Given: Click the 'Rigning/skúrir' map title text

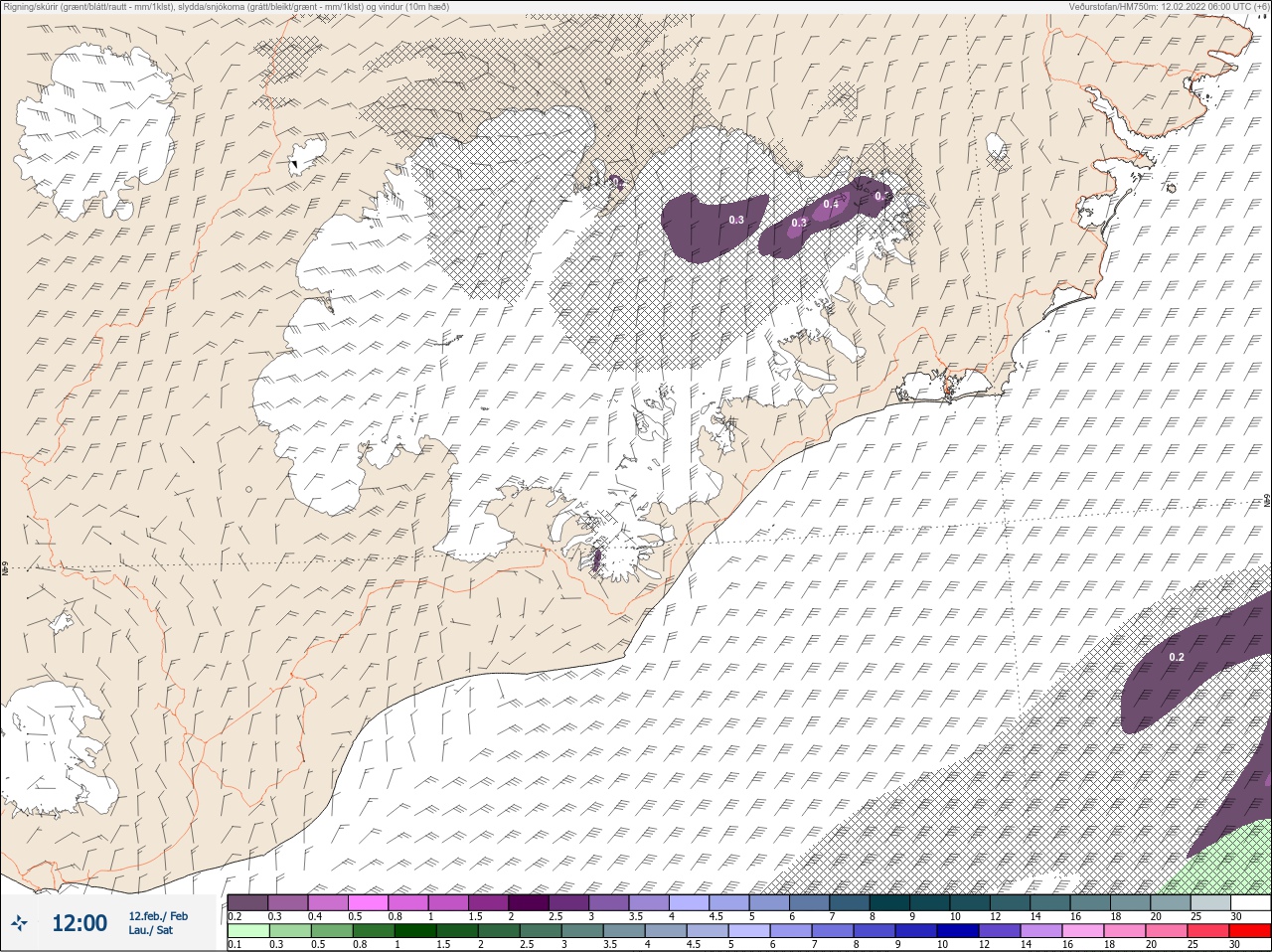Looking at the screenshot, I should (x=227, y=6).
